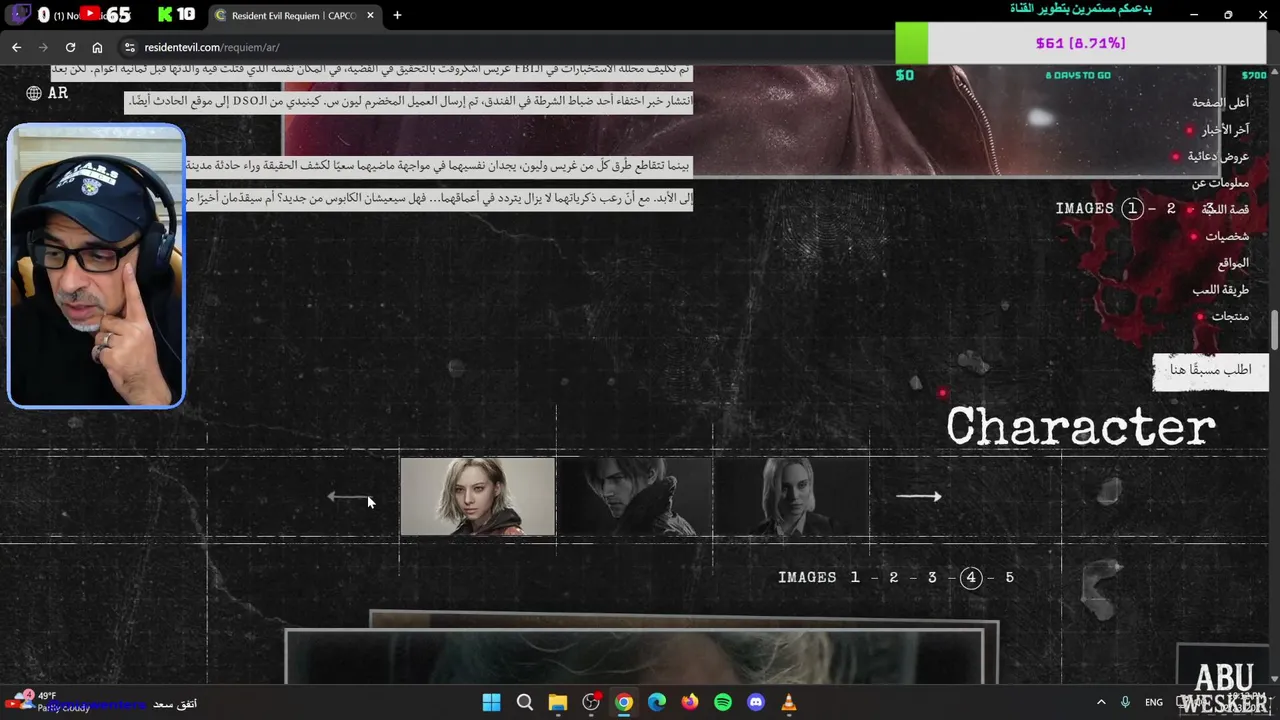The image size is (1280, 720).
Task: Select character image 5 indicator
Action: [1010, 578]
